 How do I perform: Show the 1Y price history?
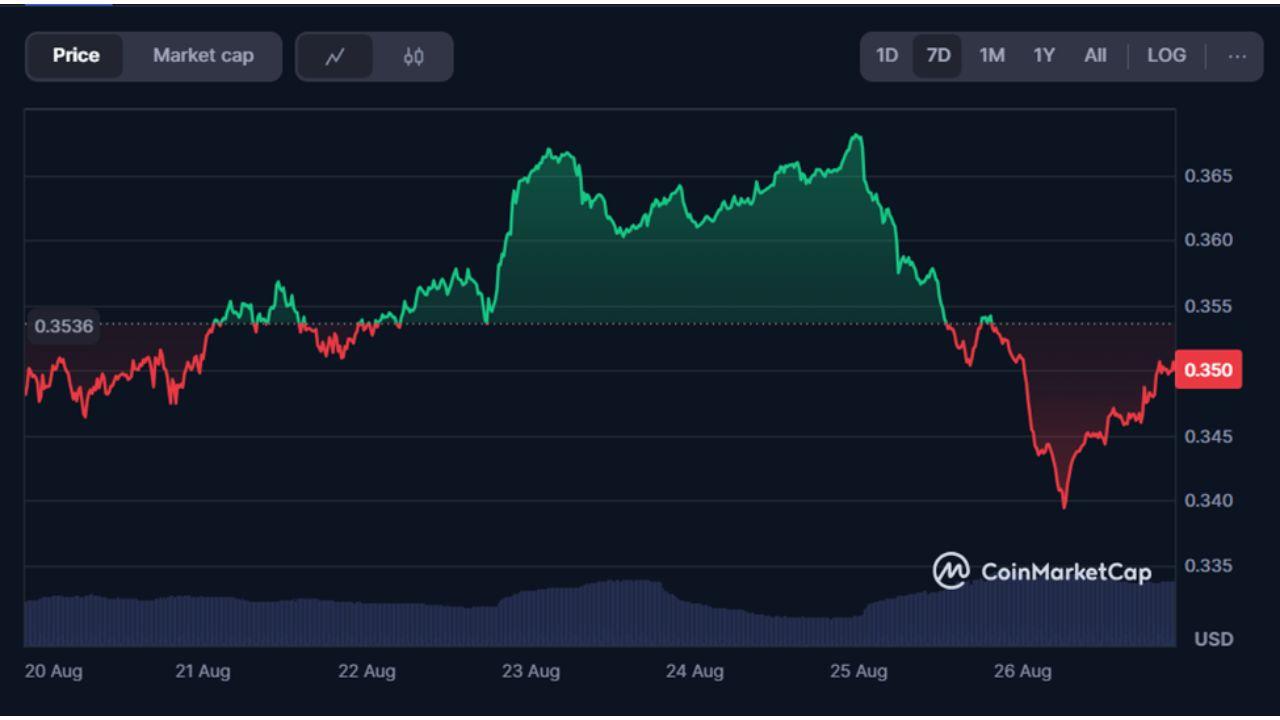1044,56
